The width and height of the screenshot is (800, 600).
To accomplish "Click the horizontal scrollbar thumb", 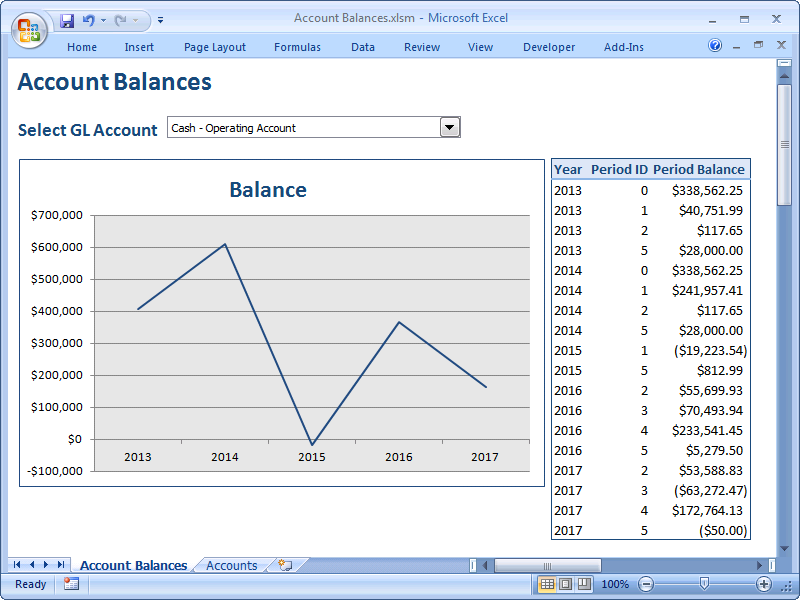I will click(x=547, y=565).
